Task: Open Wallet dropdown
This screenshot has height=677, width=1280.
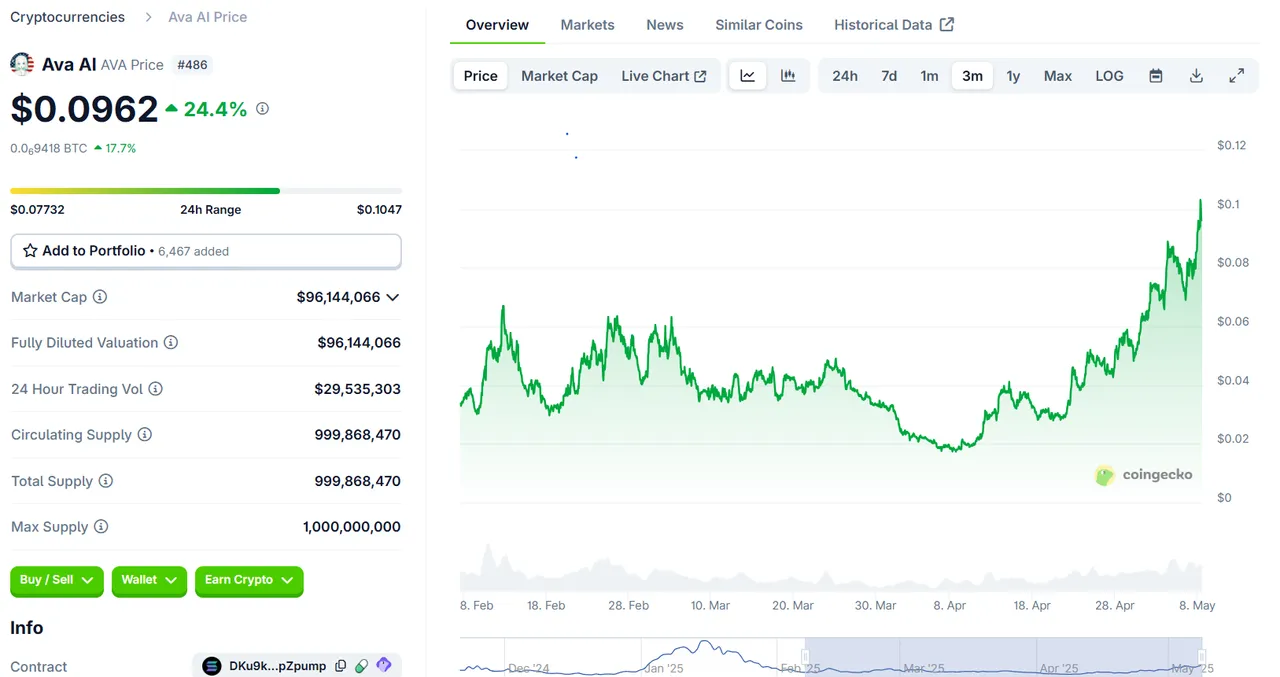Action: point(149,580)
